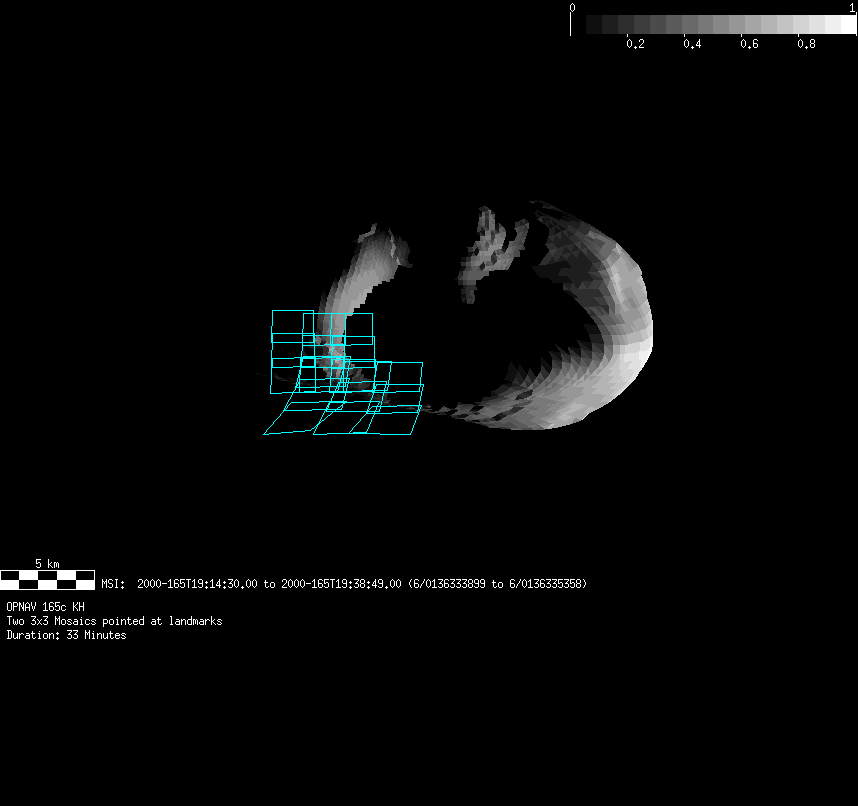Click the MSI end time 2000-165T19:38:49.00
The image size is (858, 806).
341,584
